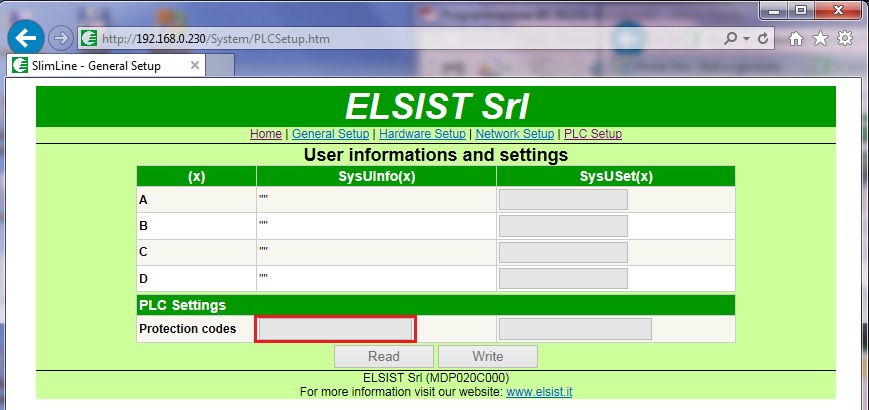Click the browser forward arrow button

tap(60, 38)
